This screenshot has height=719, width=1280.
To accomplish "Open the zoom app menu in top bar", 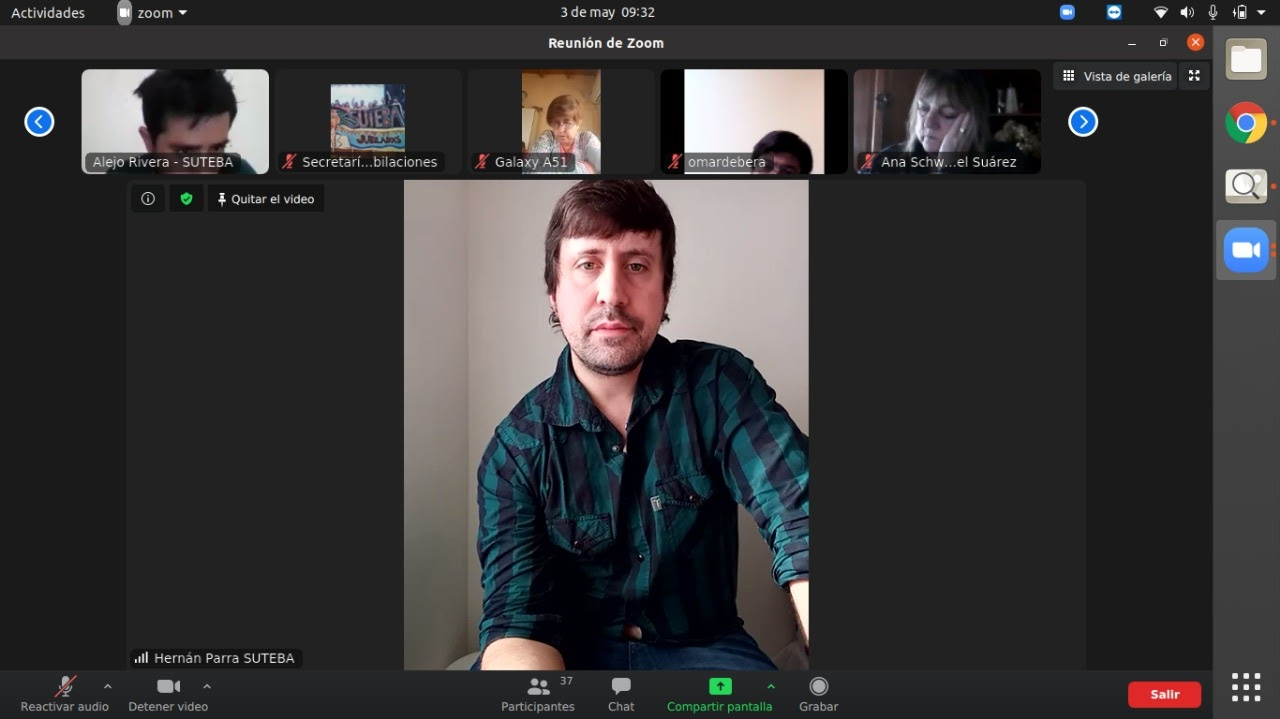I will (154, 13).
